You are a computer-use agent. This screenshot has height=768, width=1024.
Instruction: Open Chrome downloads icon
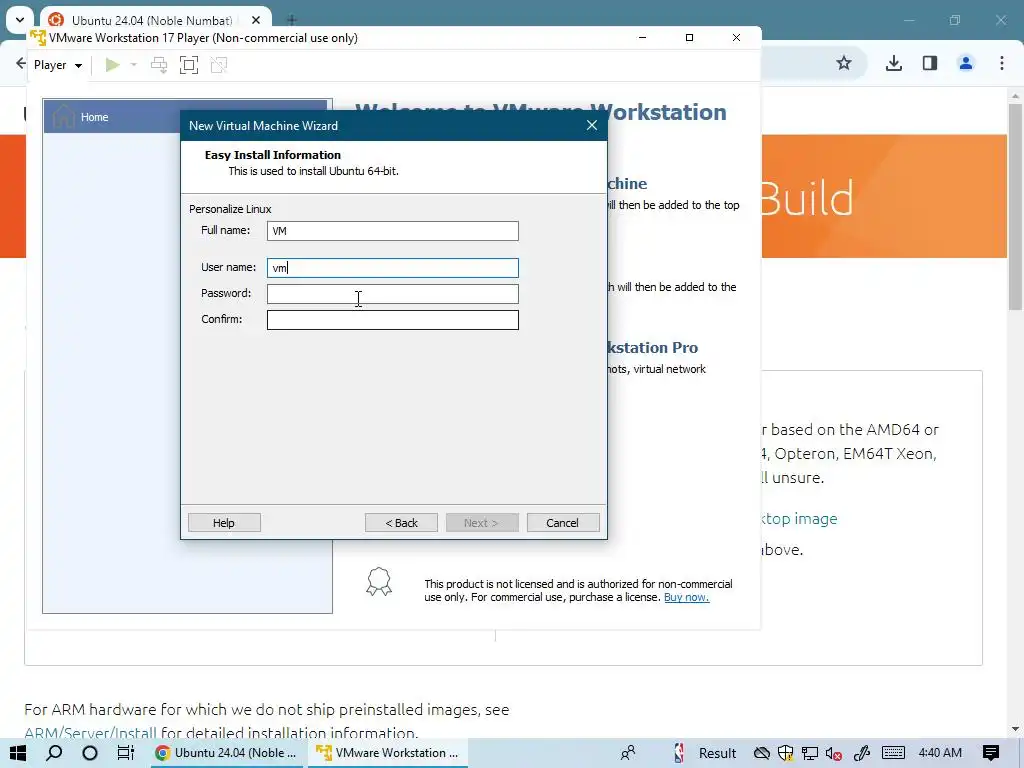pos(893,63)
